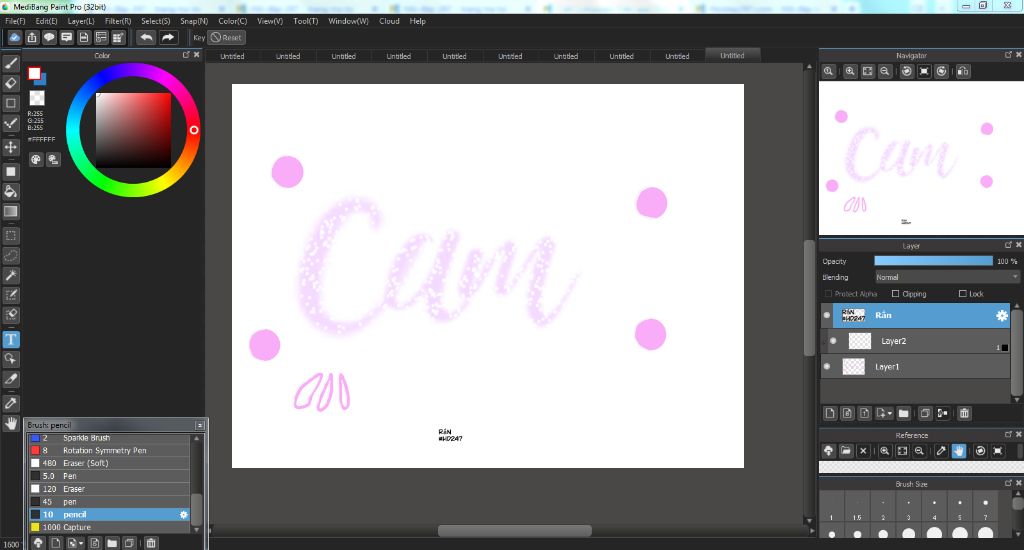
Task: Click Navigator flip horizontal icon
Action: tap(963, 71)
